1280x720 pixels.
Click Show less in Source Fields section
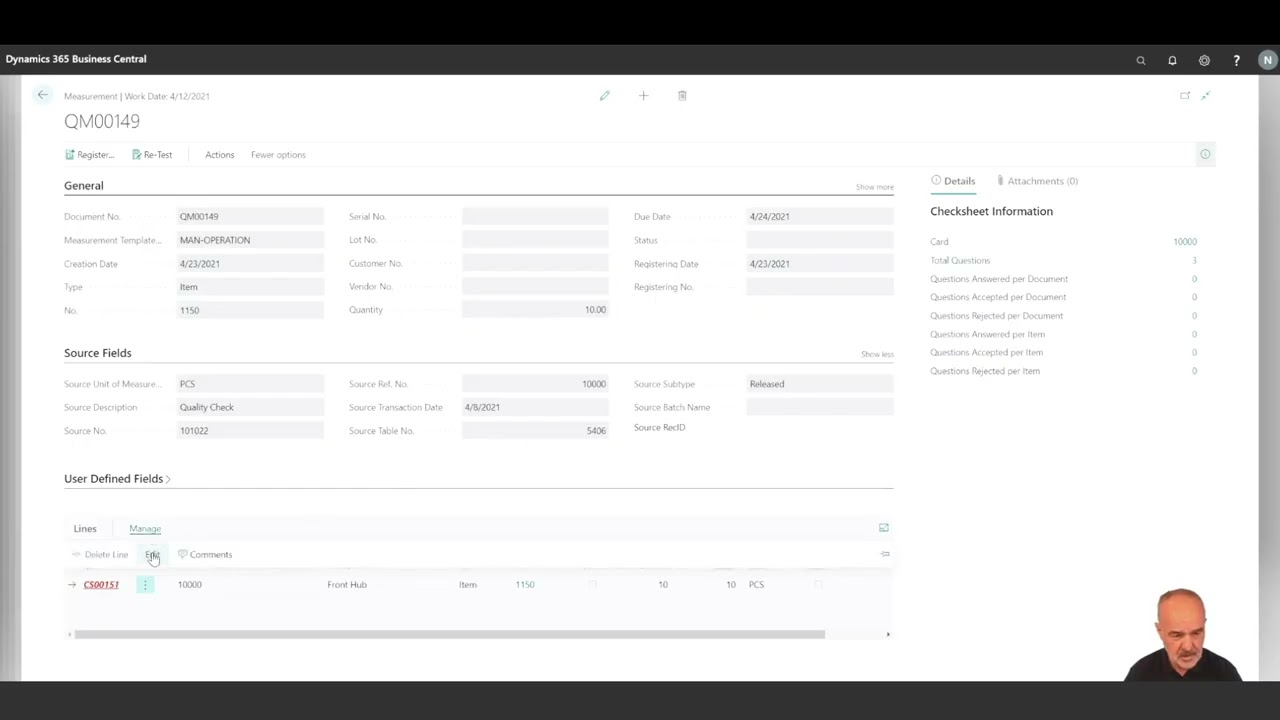coord(877,354)
